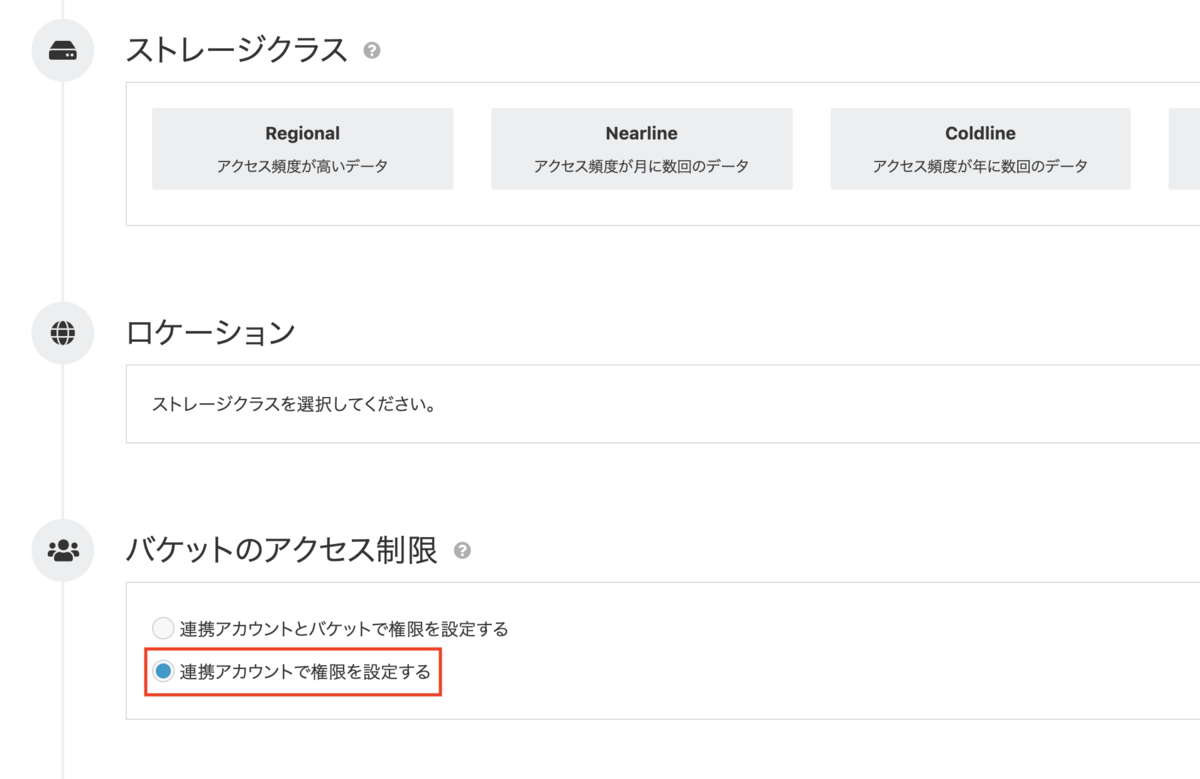Click the storage drive icon beside ストレージクラス
Viewport: 1200px width, 779px height.
[63, 50]
